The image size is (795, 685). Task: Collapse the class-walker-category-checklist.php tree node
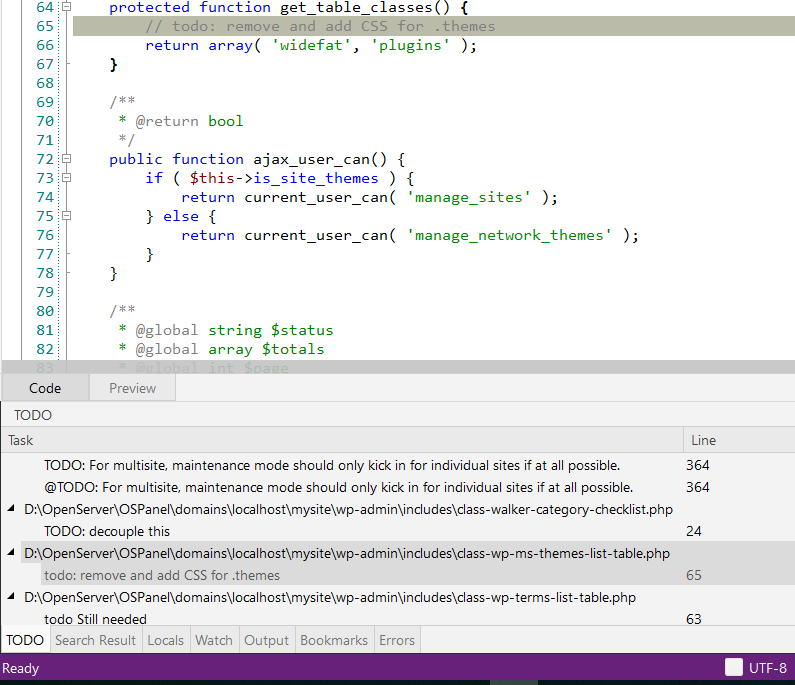click(11, 509)
